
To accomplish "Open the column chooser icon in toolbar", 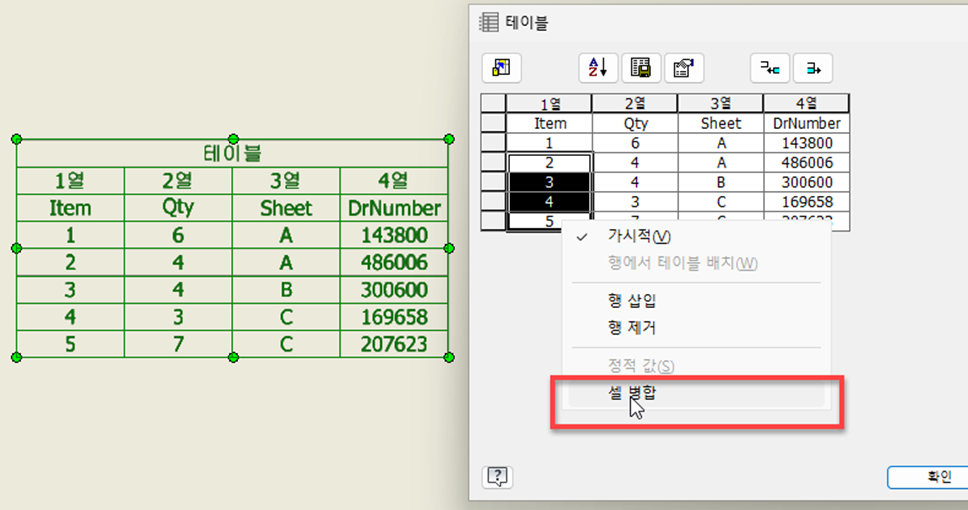I will pyautogui.click(x=501, y=67).
